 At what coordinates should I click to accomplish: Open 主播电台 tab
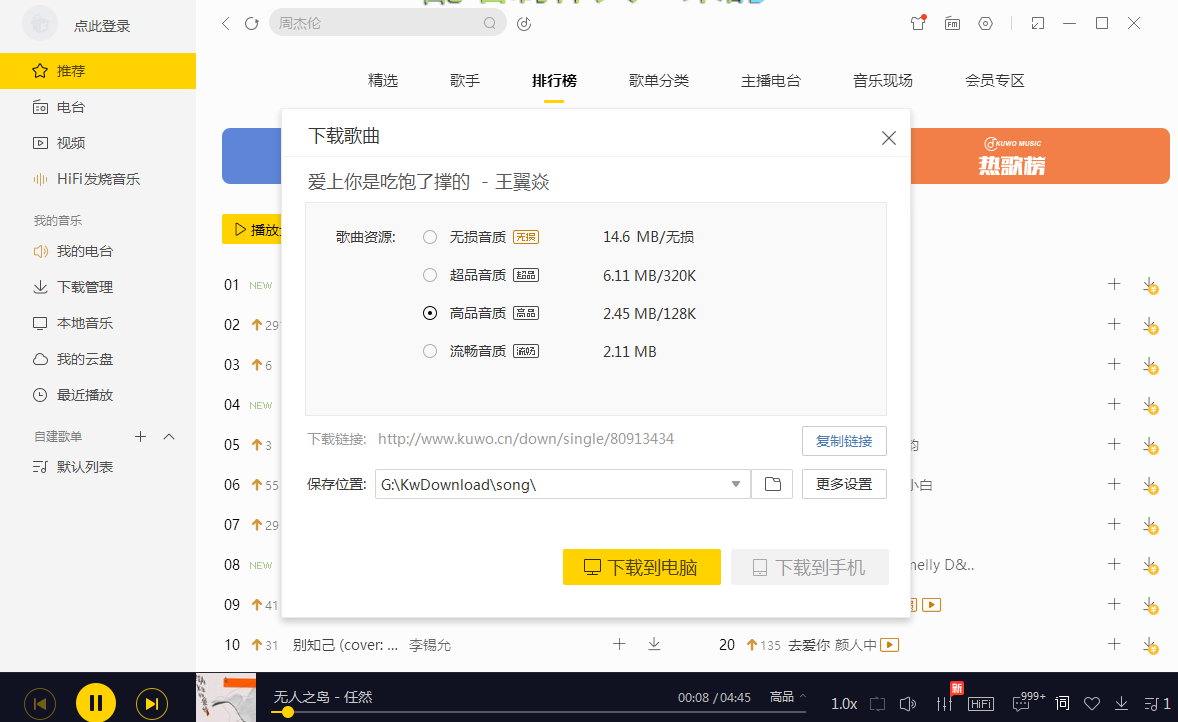(771, 80)
